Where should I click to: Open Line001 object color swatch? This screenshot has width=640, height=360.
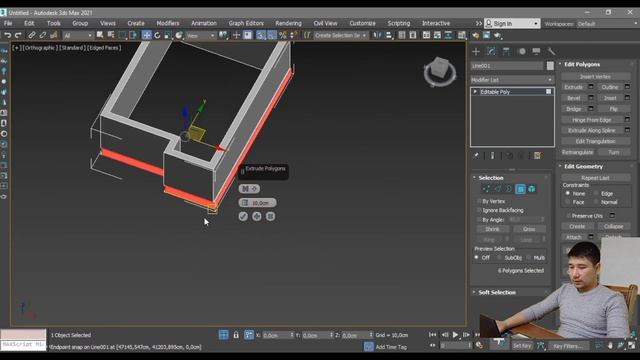[x=550, y=66]
